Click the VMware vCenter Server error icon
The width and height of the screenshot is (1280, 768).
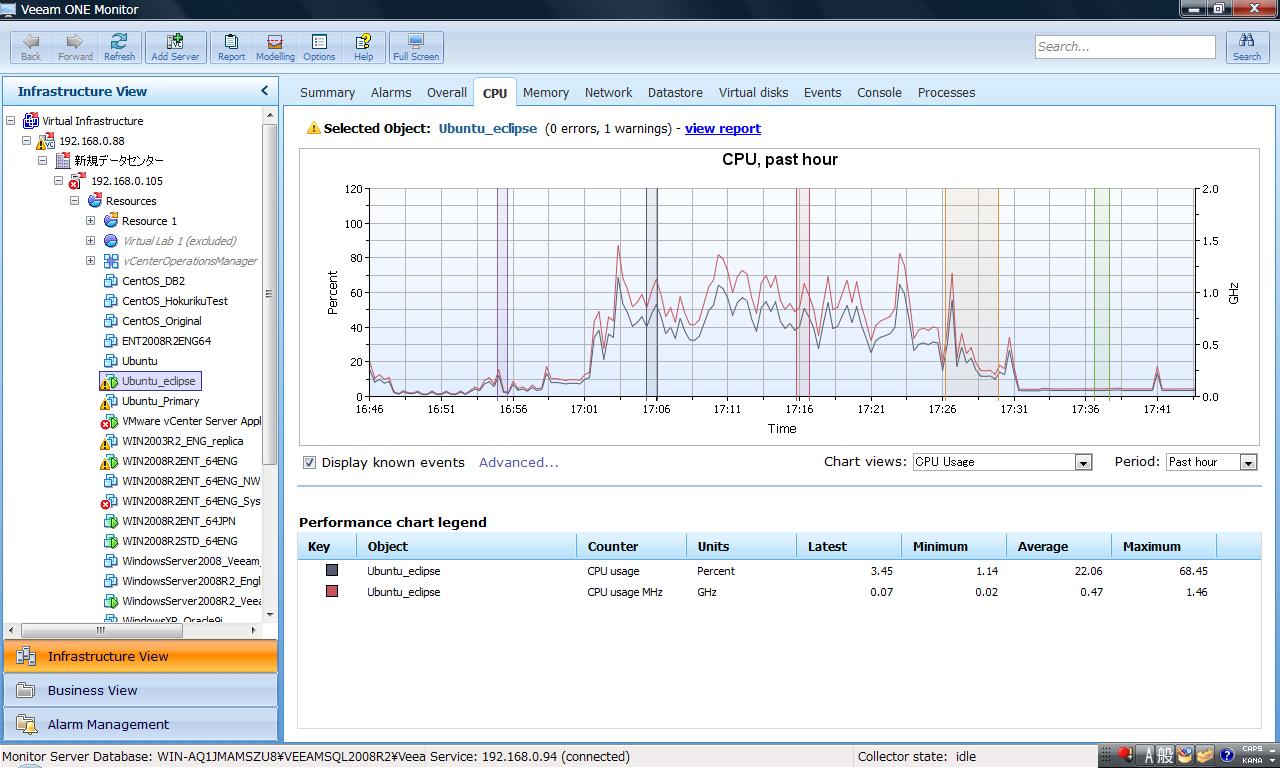pos(110,421)
